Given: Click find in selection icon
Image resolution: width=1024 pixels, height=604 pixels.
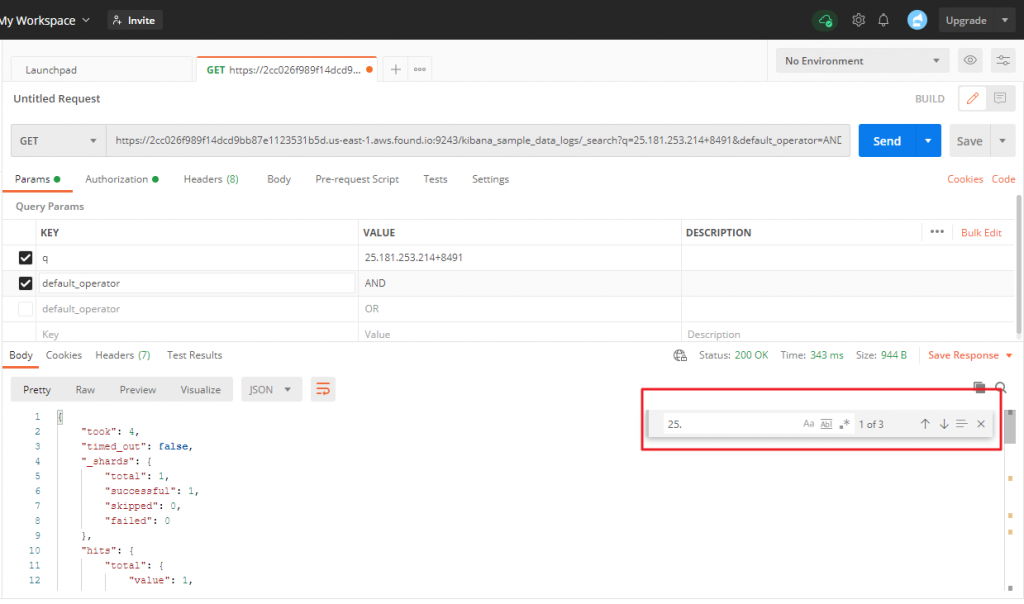Looking at the screenshot, I should point(962,424).
